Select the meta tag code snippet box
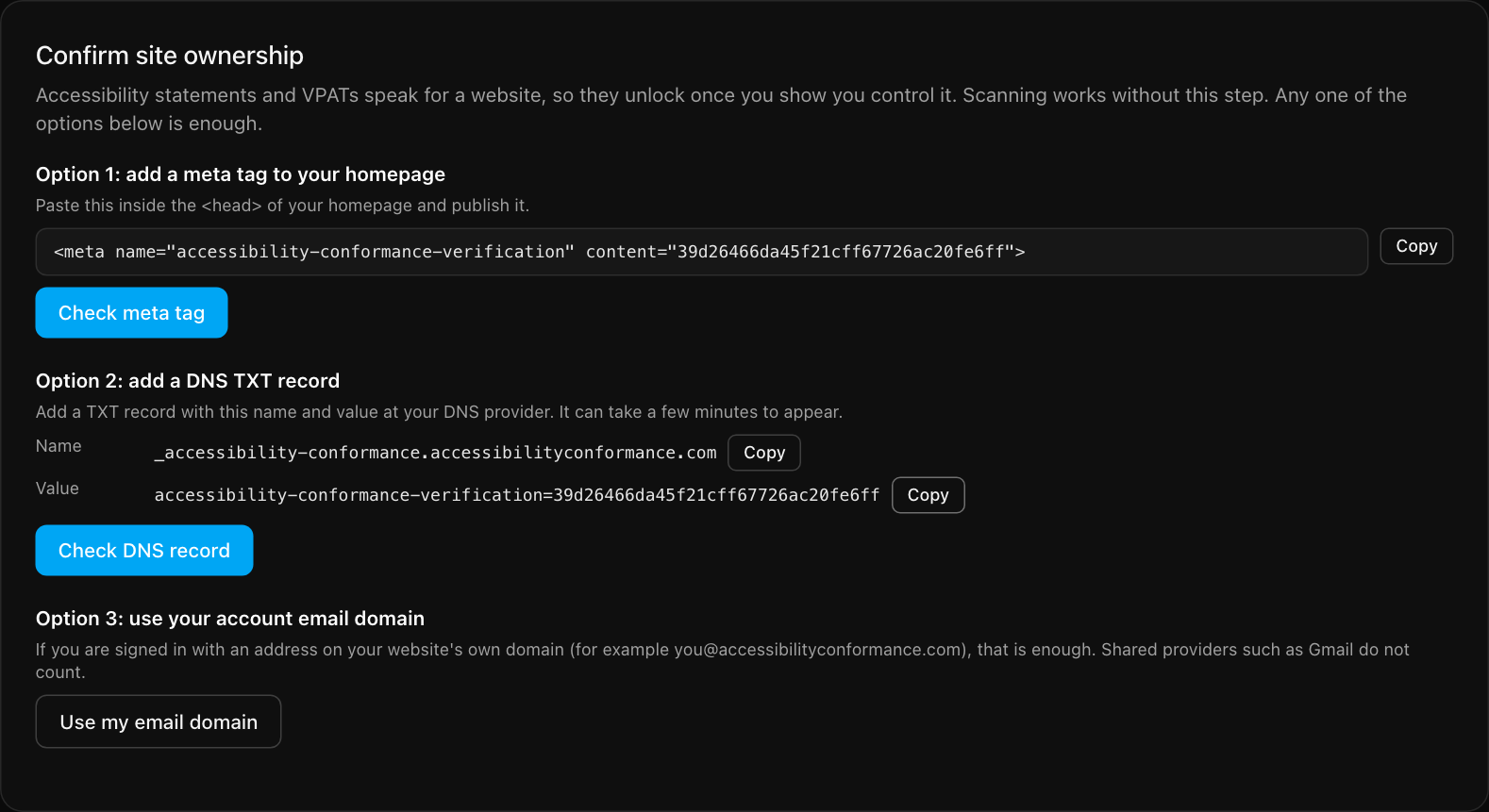The width and height of the screenshot is (1489, 812). pyautogui.click(x=702, y=252)
